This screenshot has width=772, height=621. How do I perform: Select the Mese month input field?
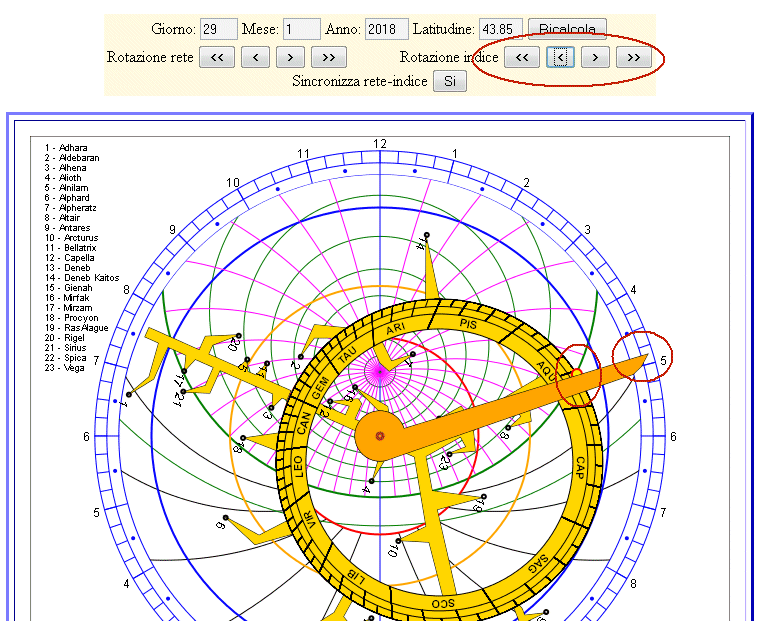tap(302, 29)
